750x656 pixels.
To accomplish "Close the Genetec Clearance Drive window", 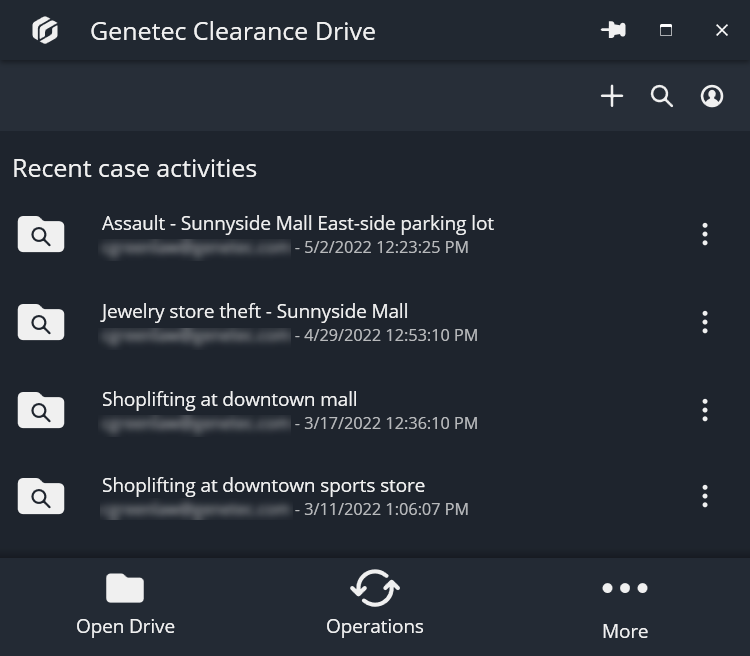I will (x=722, y=30).
